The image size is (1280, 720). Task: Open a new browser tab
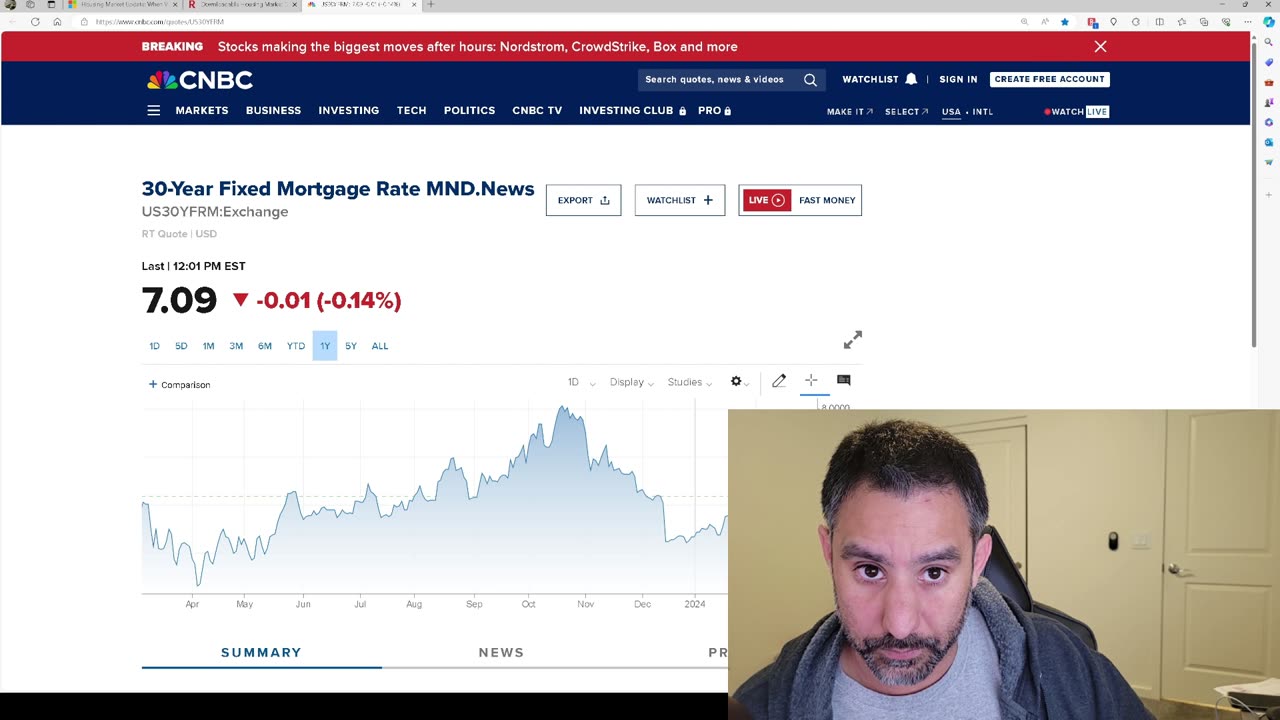[431, 4]
